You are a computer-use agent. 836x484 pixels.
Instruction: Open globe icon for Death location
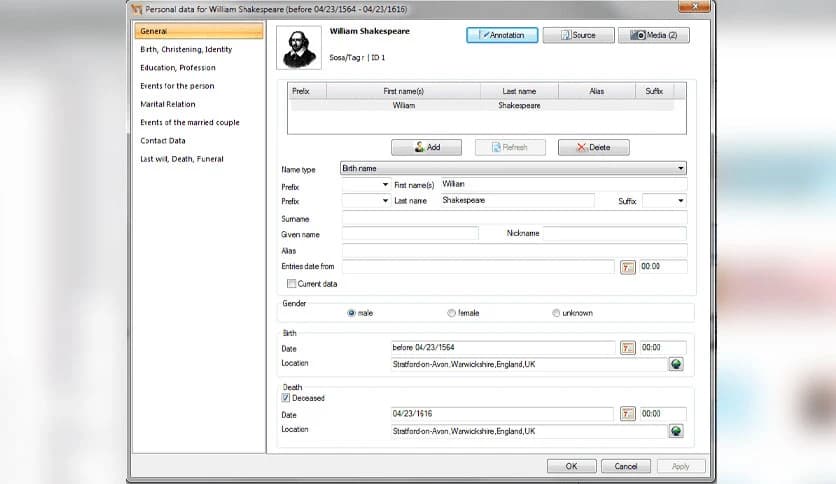pos(676,431)
